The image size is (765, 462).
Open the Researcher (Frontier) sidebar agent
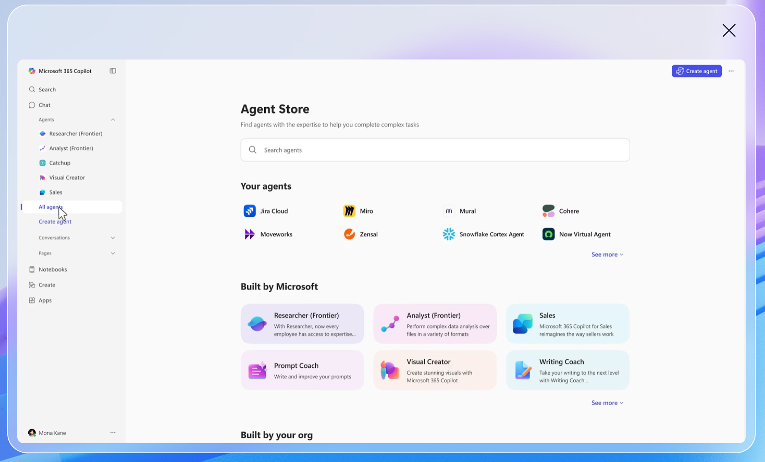pos(72,133)
